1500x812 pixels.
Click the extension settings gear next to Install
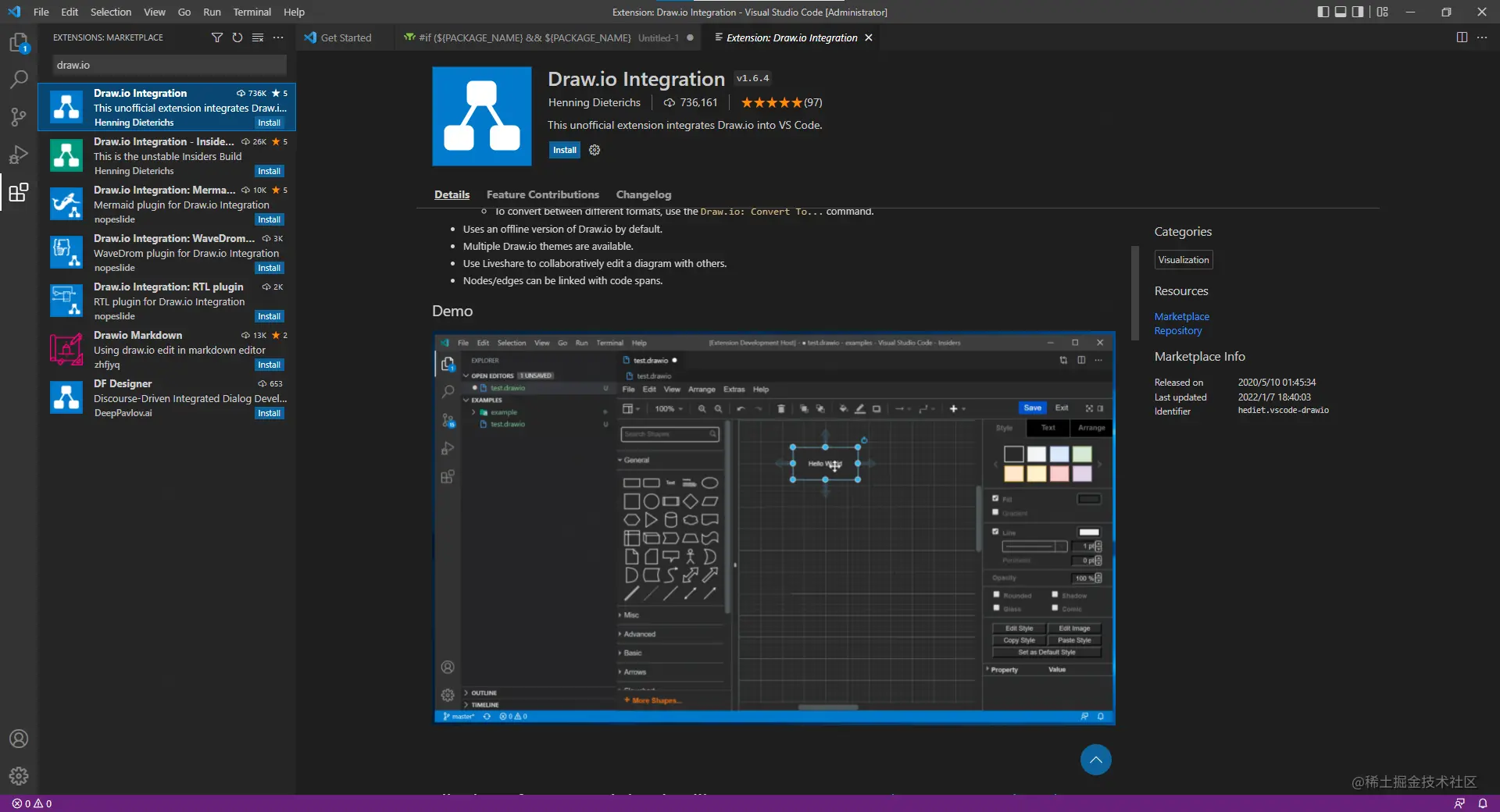[x=595, y=150]
